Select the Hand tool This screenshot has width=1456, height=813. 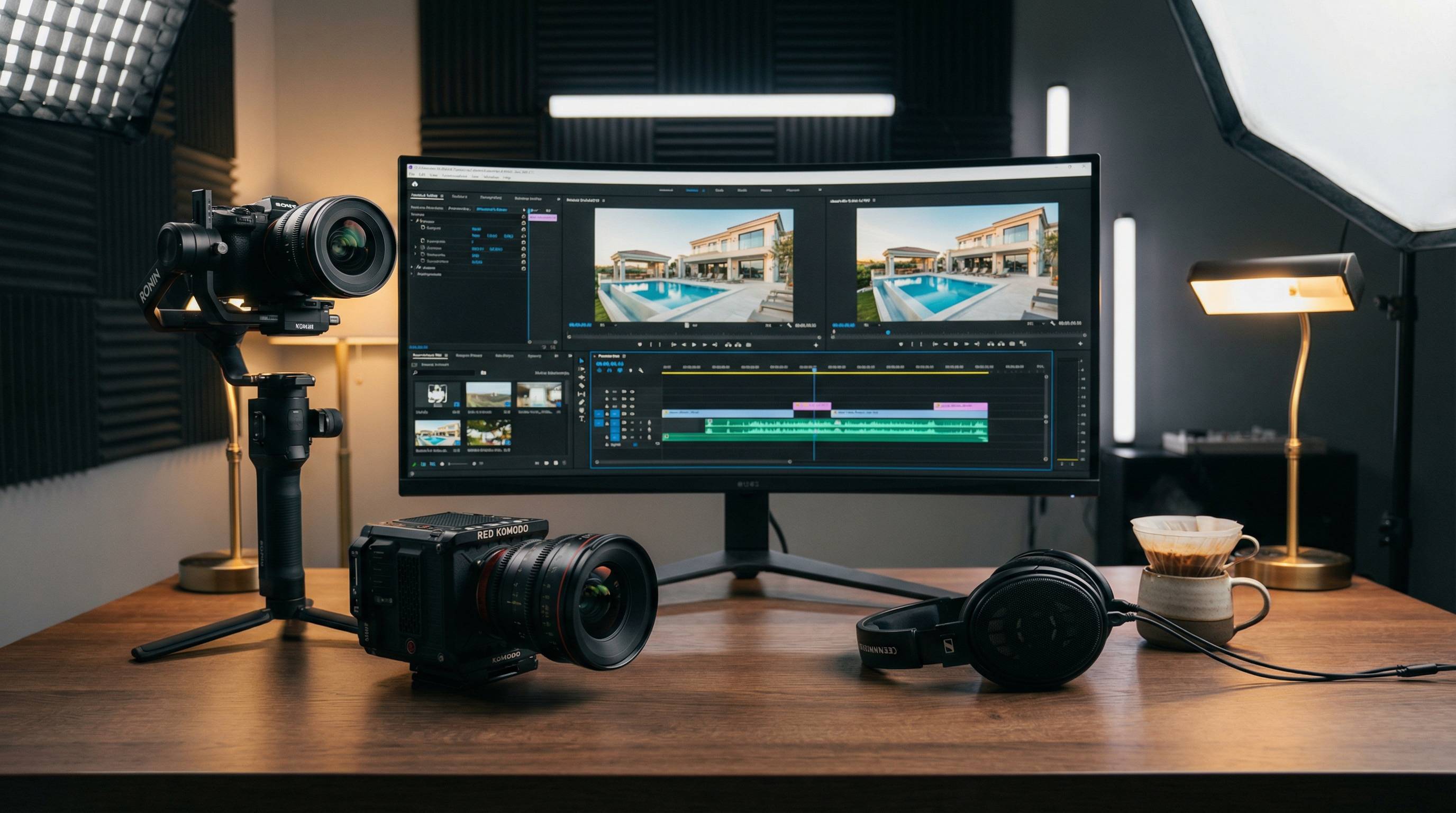pyautogui.click(x=582, y=410)
